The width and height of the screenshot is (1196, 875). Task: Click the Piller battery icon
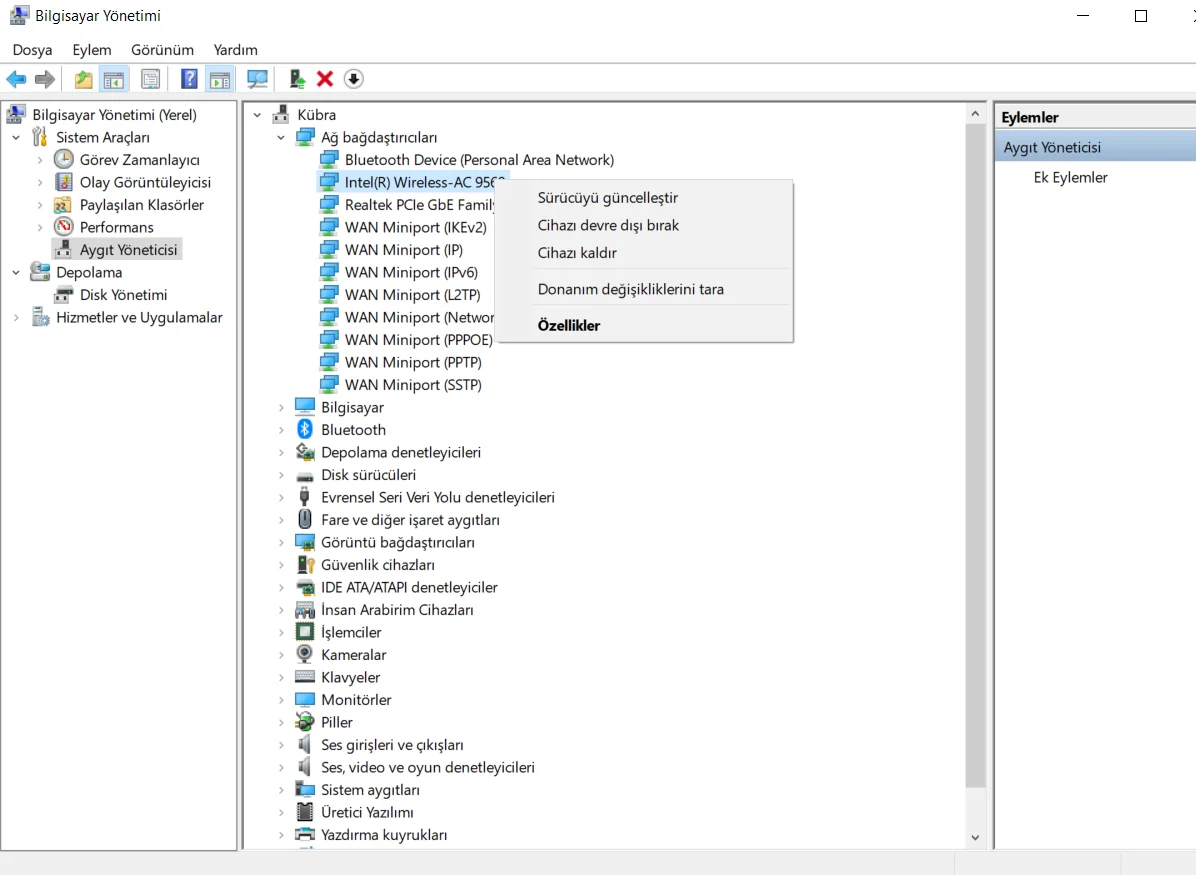(x=304, y=722)
